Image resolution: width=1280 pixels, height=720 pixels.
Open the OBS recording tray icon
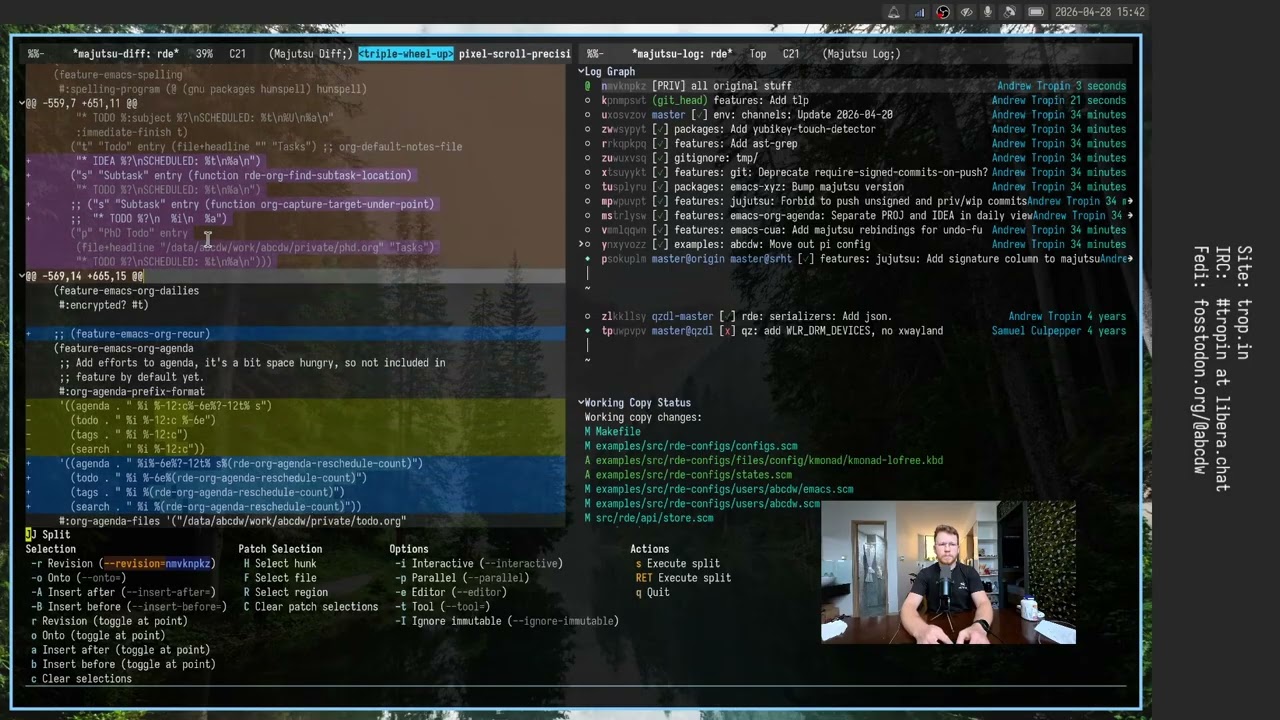point(942,12)
